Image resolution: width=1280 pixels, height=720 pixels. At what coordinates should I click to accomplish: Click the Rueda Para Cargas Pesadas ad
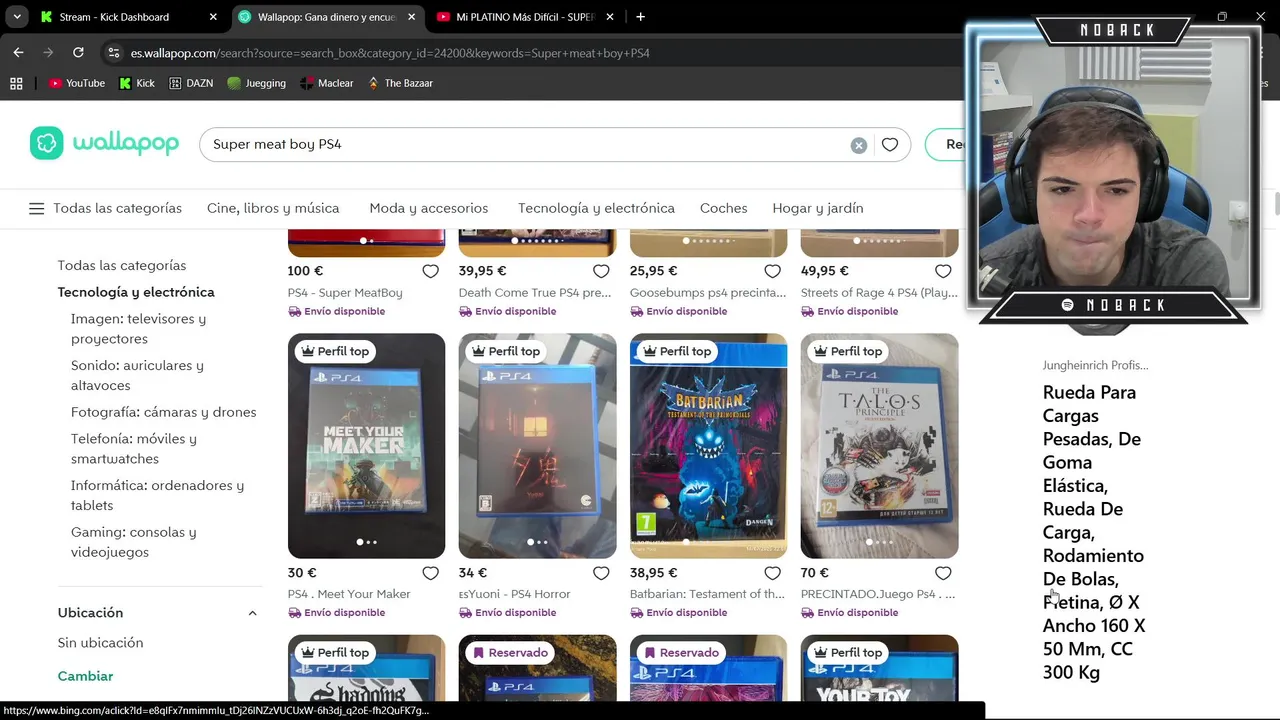(1094, 532)
